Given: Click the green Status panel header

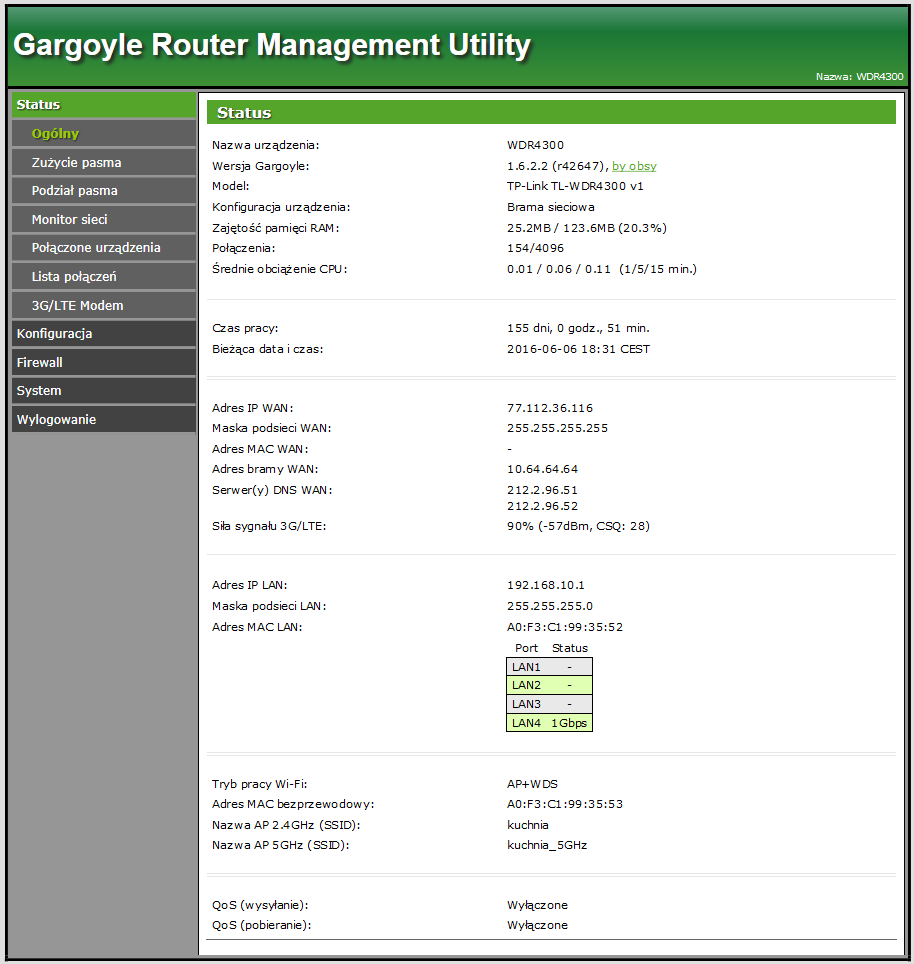Looking at the screenshot, I should click(550, 113).
